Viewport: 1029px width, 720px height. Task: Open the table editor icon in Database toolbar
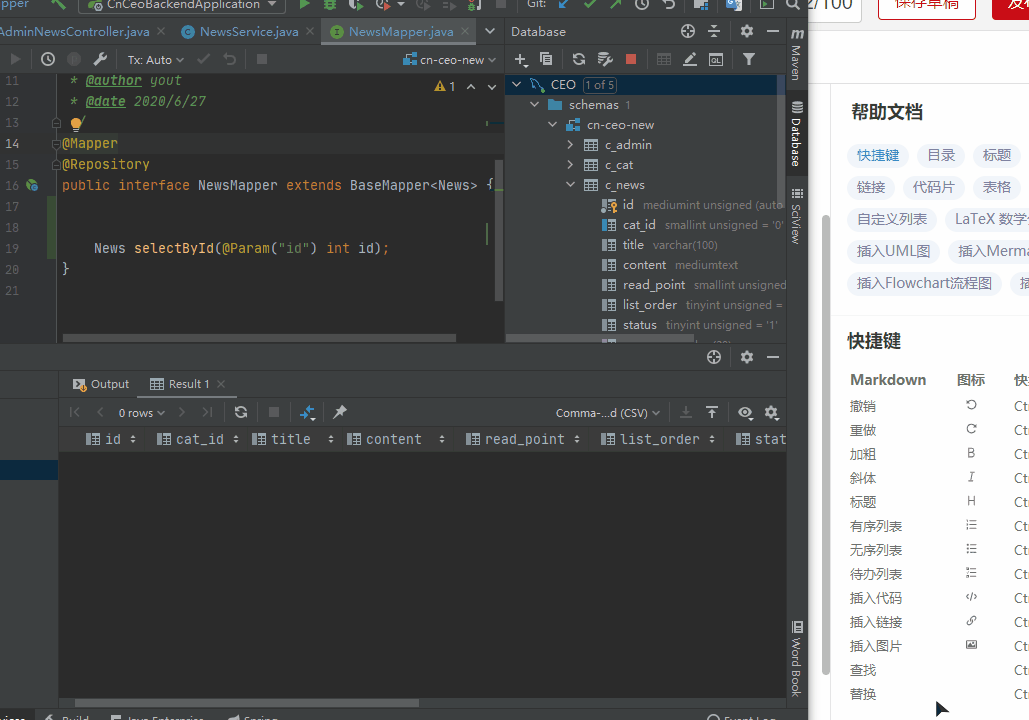[x=663, y=59]
